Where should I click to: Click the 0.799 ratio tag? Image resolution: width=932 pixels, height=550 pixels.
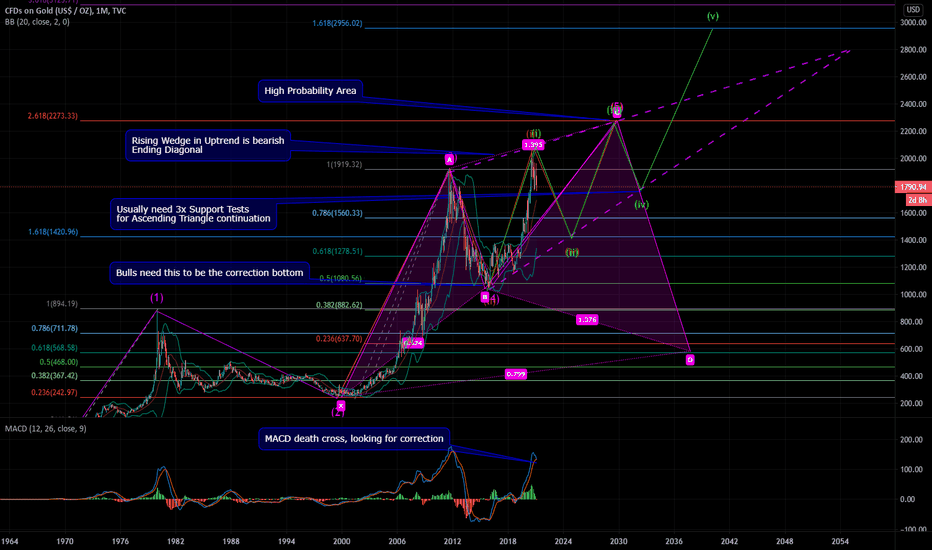click(515, 375)
